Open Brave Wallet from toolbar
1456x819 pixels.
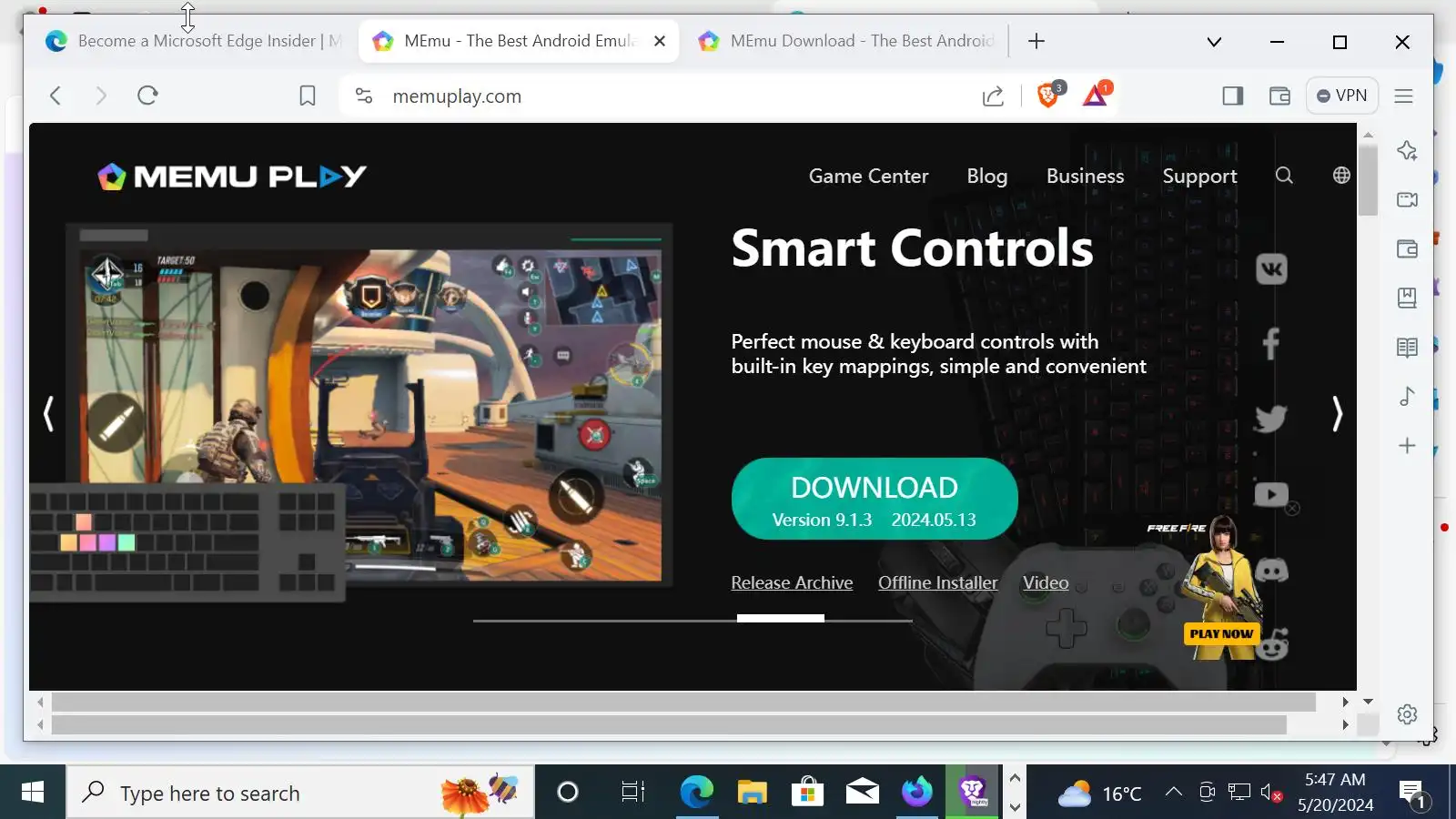coord(1279,96)
